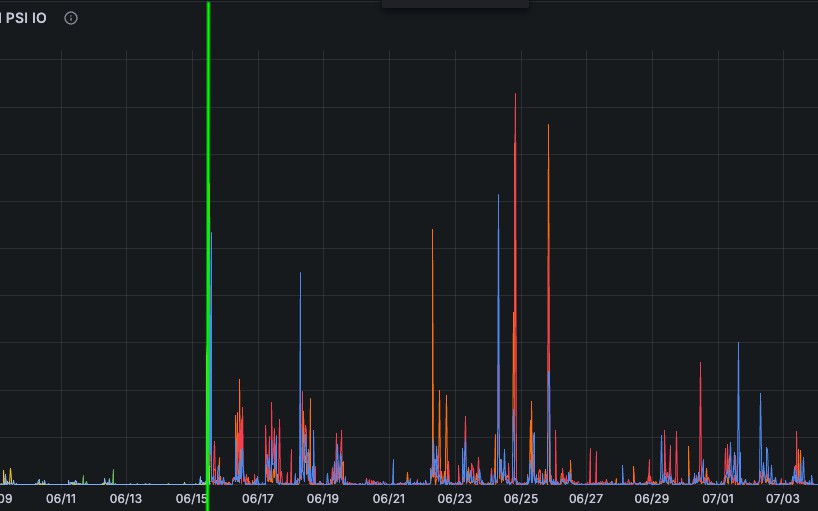Select the 06/21 date label on x-axis
The width and height of the screenshot is (818, 511).
pyautogui.click(x=389, y=498)
